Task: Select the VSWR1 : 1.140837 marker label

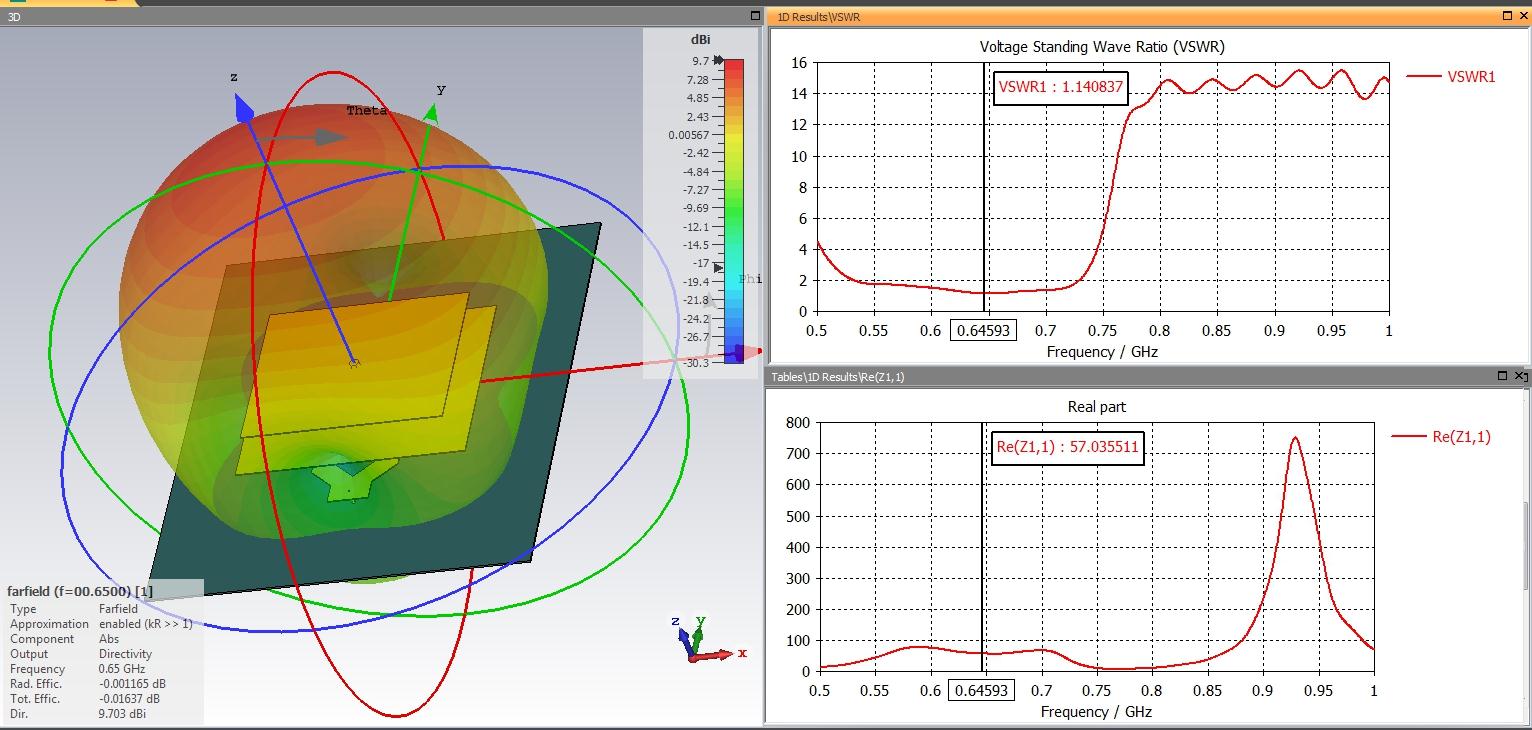Action: [x=1061, y=87]
